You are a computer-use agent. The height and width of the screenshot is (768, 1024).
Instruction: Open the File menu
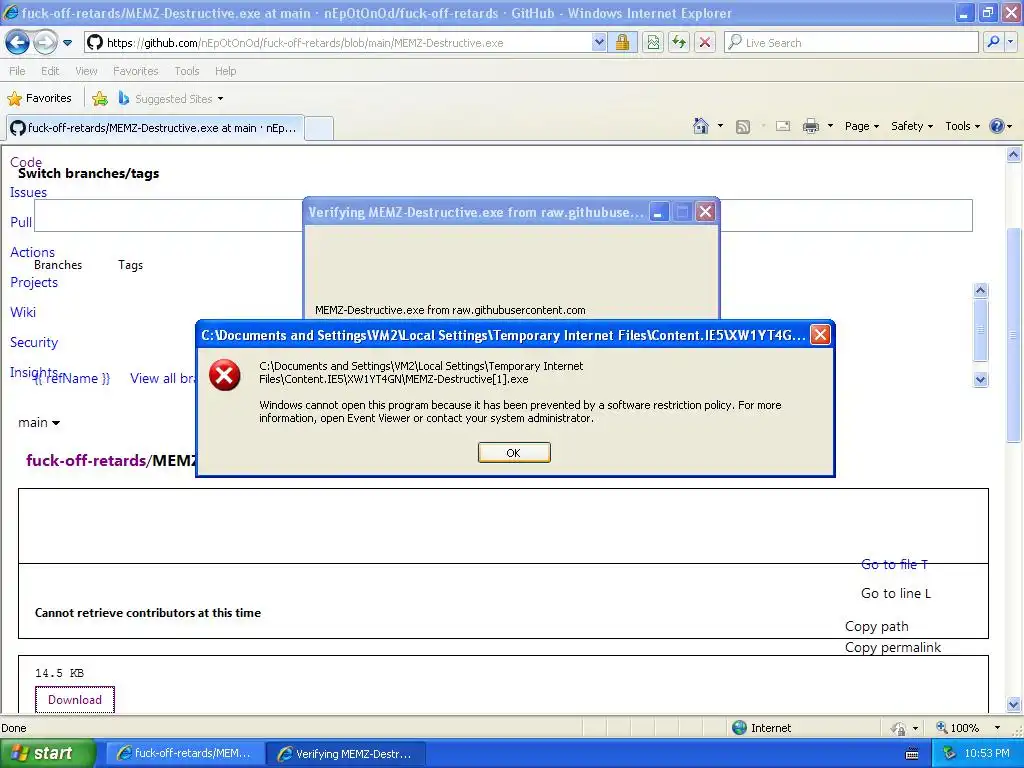(17, 71)
